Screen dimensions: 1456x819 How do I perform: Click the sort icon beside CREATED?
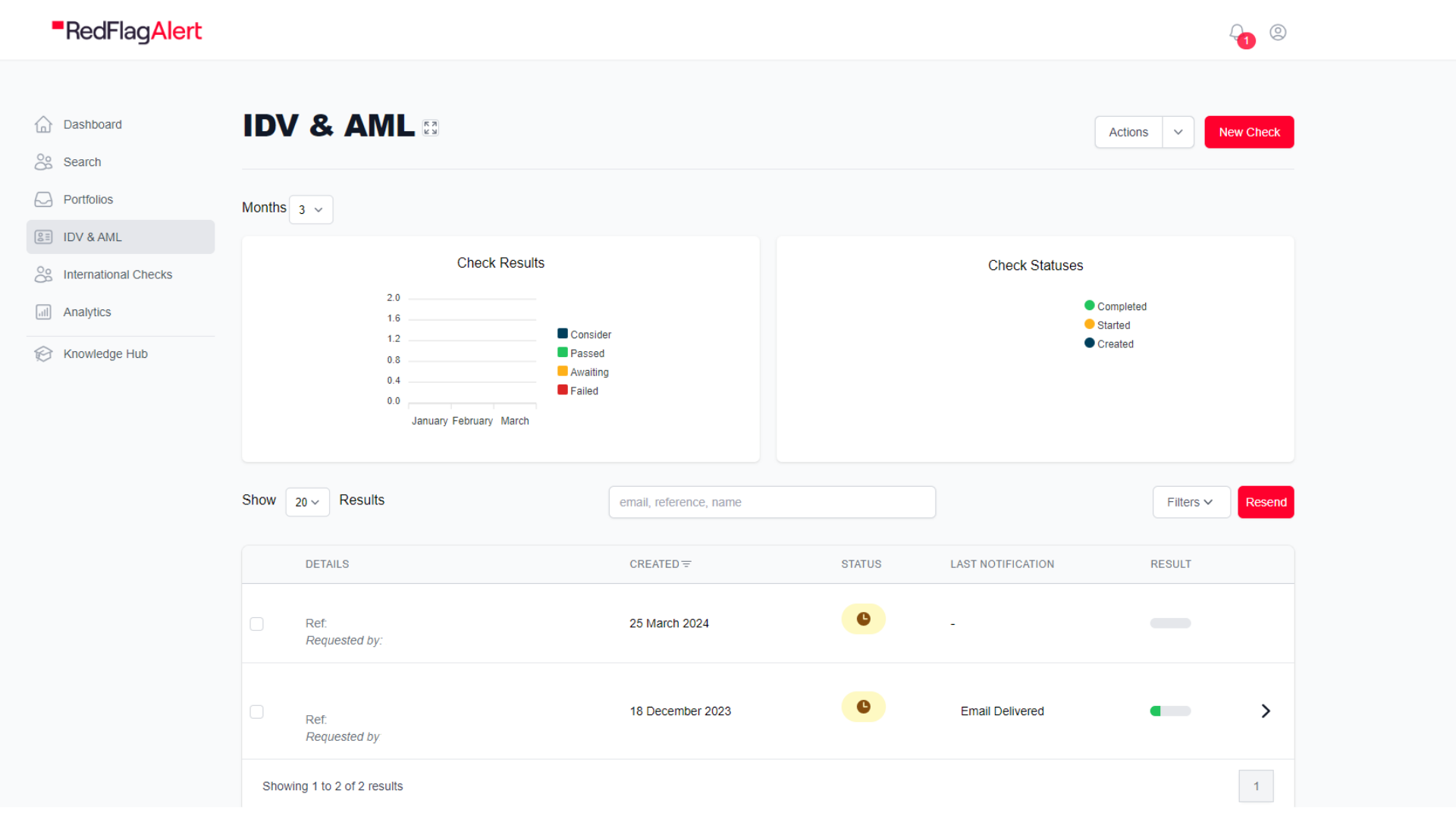pyautogui.click(x=686, y=564)
